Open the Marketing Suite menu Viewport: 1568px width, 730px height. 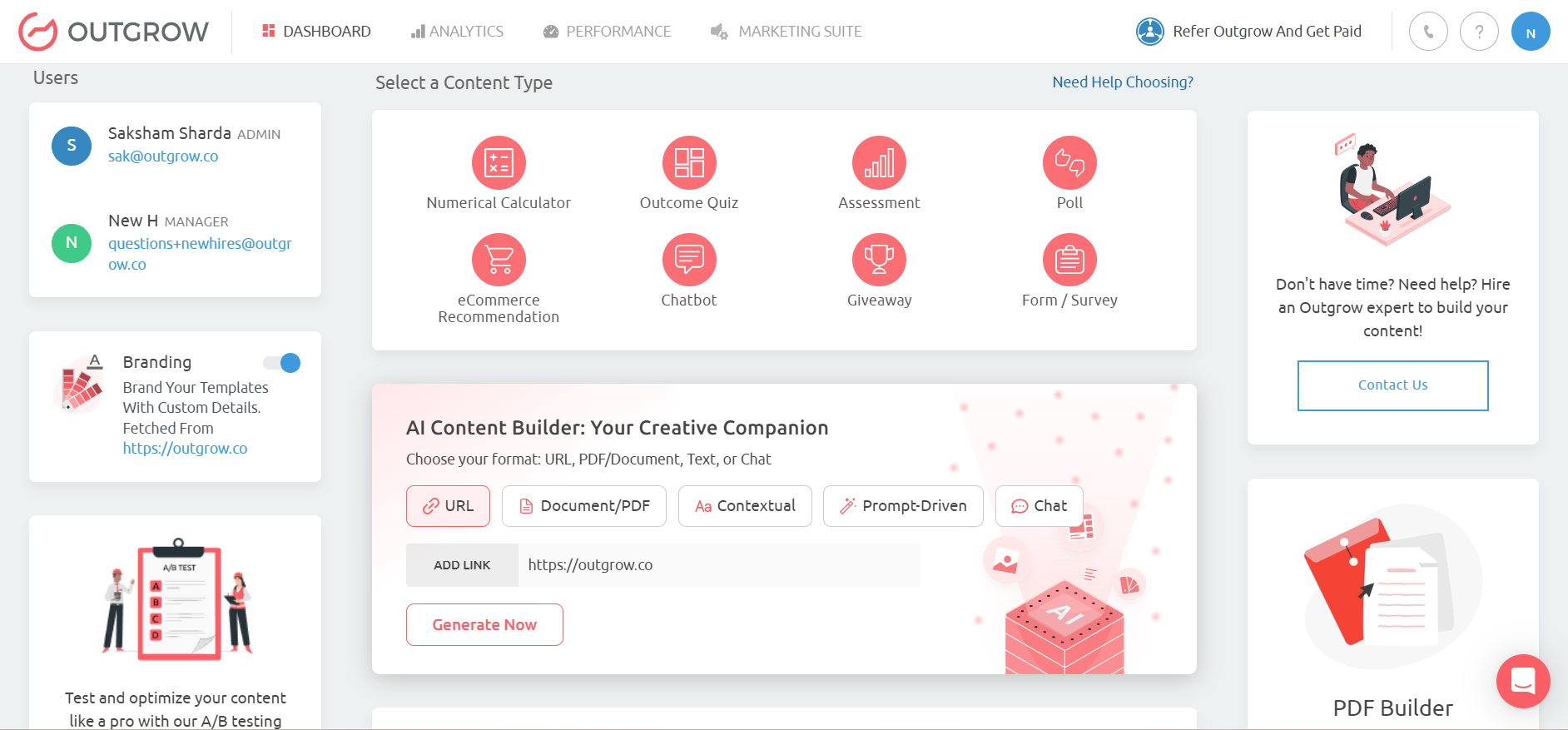(786, 32)
